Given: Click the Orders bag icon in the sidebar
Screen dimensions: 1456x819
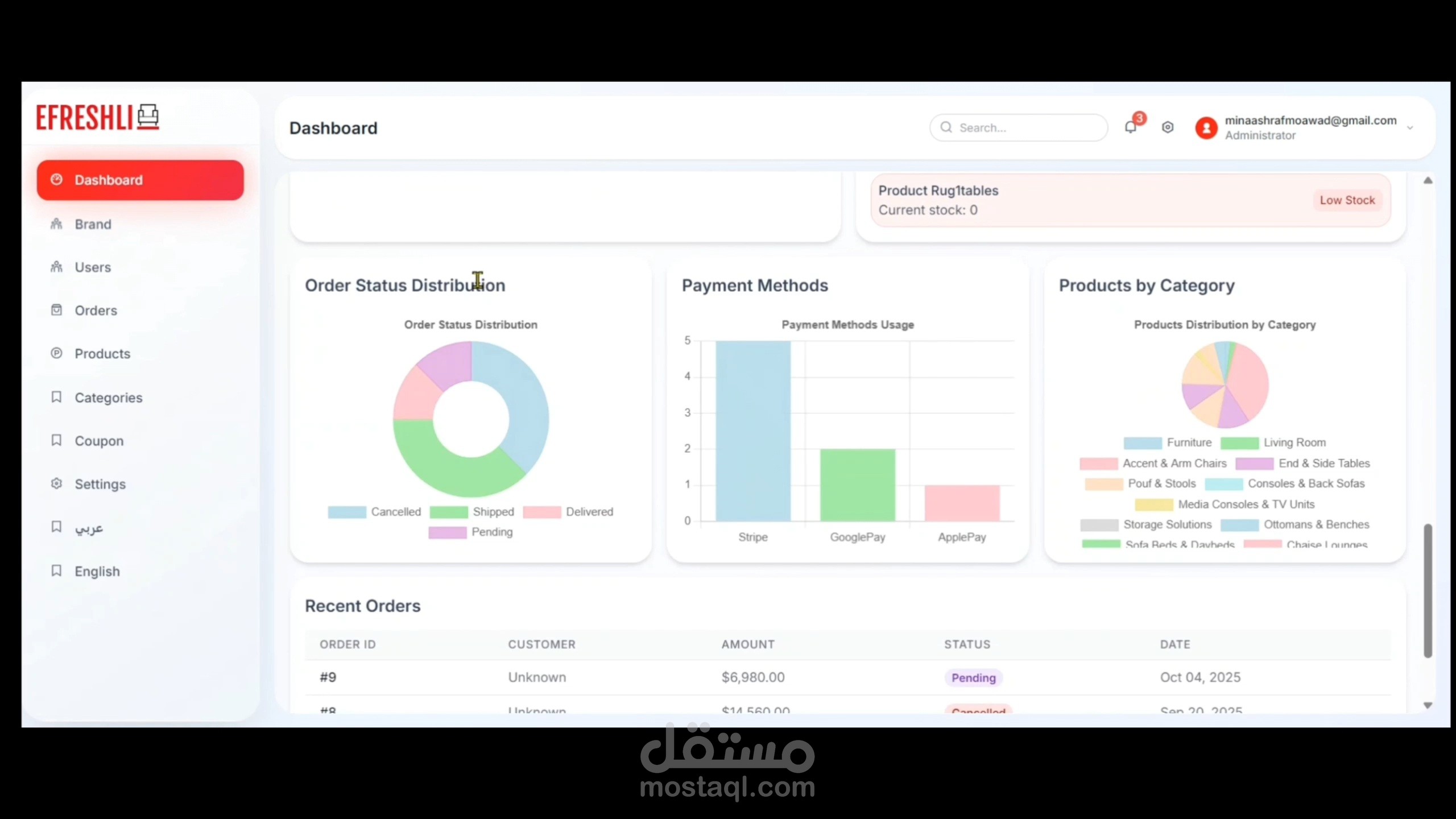Looking at the screenshot, I should (57, 310).
